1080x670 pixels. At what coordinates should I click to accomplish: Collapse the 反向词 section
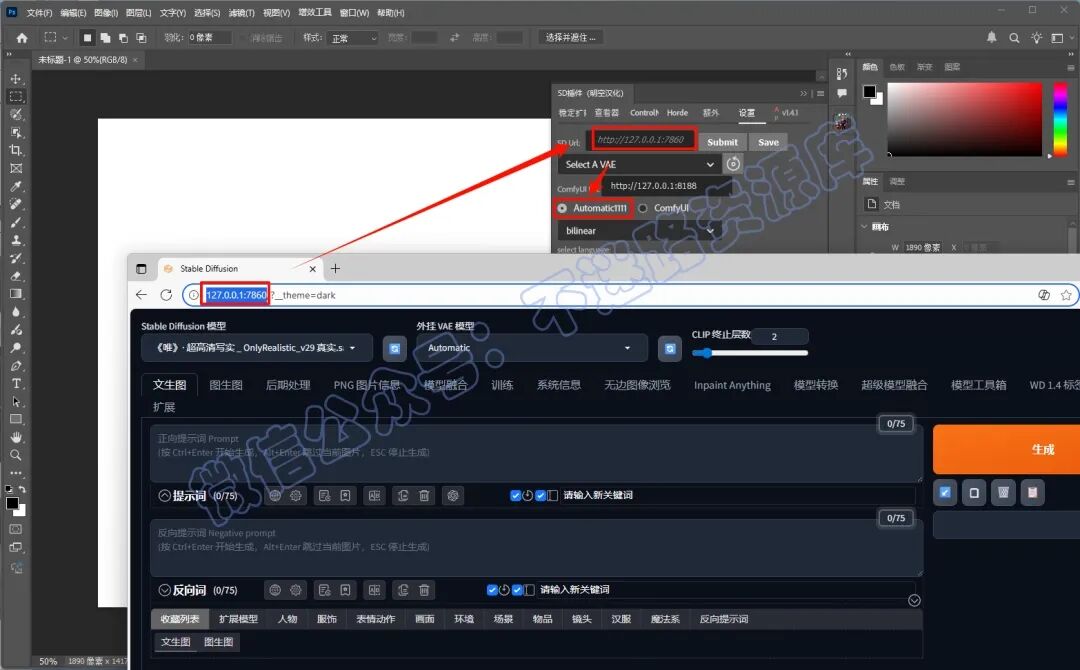click(165, 590)
